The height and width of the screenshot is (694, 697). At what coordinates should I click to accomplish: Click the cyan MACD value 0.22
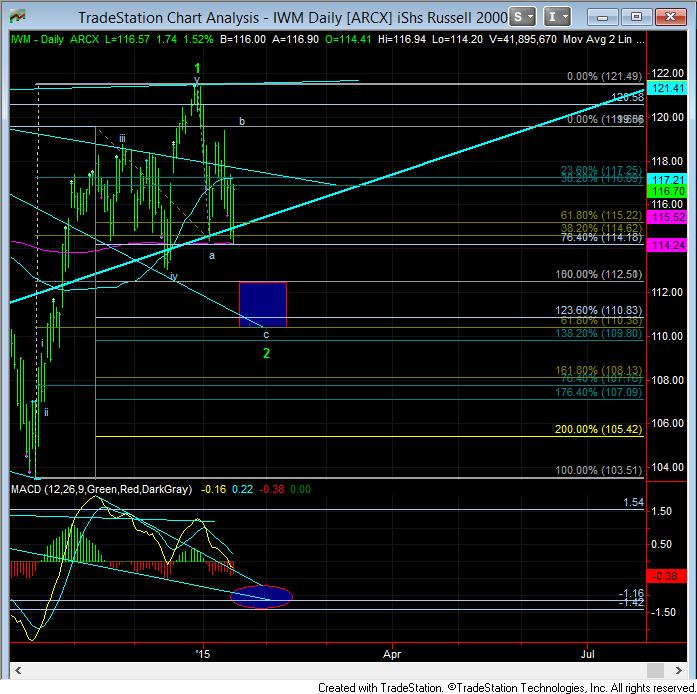(242, 489)
